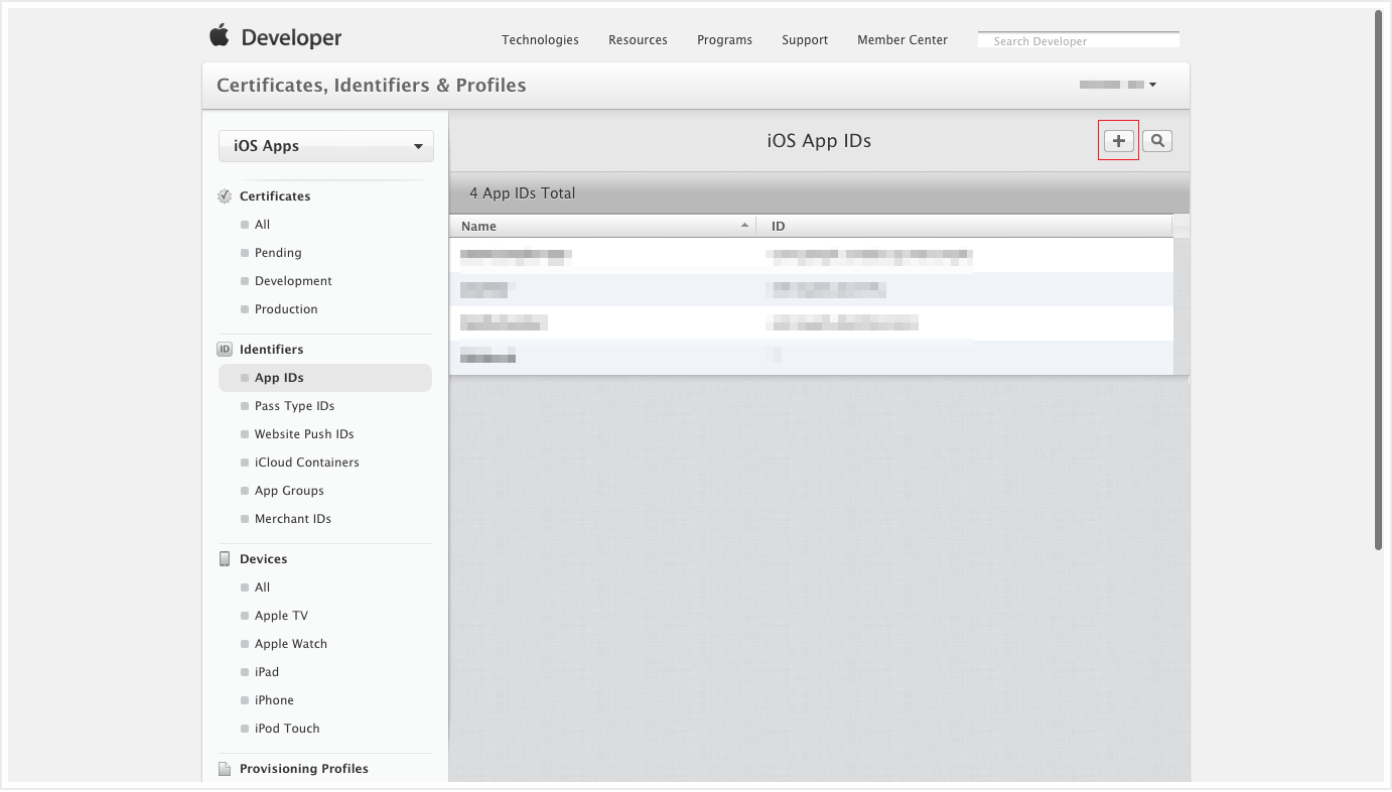This screenshot has height=792, width=1392.
Task: Open Pass Type IDs
Action: pyautogui.click(x=294, y=406)
